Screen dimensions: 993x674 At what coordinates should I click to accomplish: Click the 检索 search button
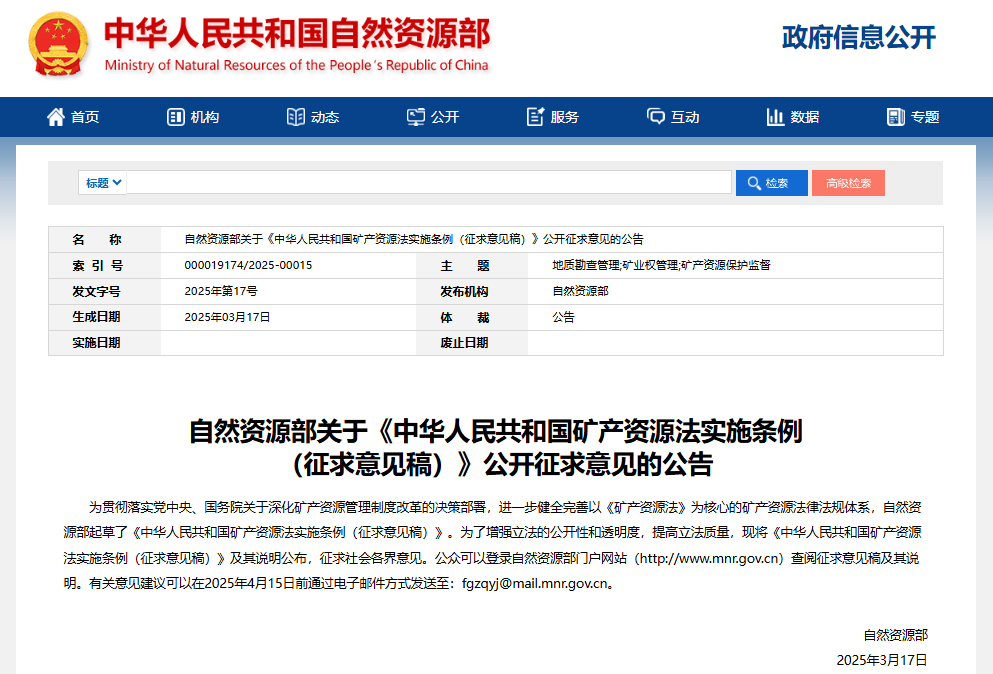click(x=771, y=182)
